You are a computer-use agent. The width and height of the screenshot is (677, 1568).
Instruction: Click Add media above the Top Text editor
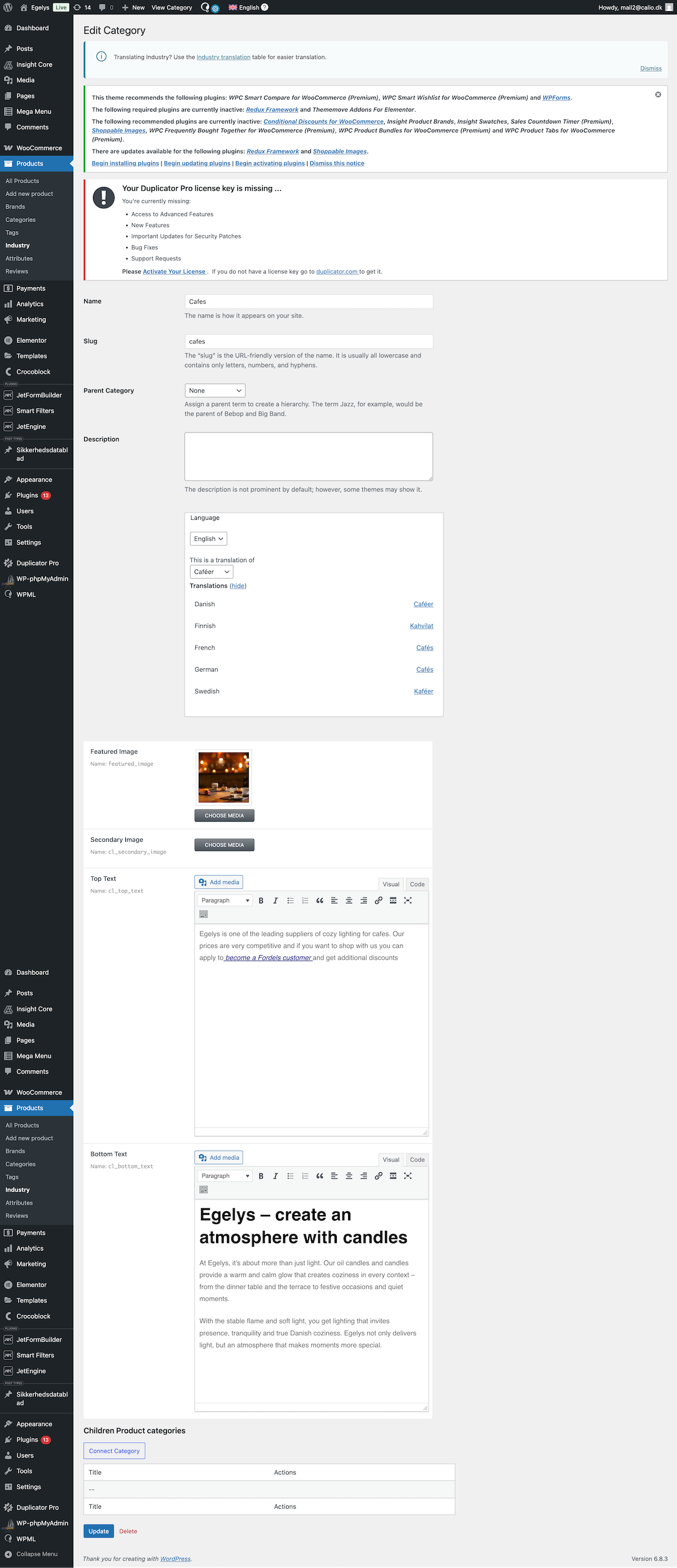219,882
